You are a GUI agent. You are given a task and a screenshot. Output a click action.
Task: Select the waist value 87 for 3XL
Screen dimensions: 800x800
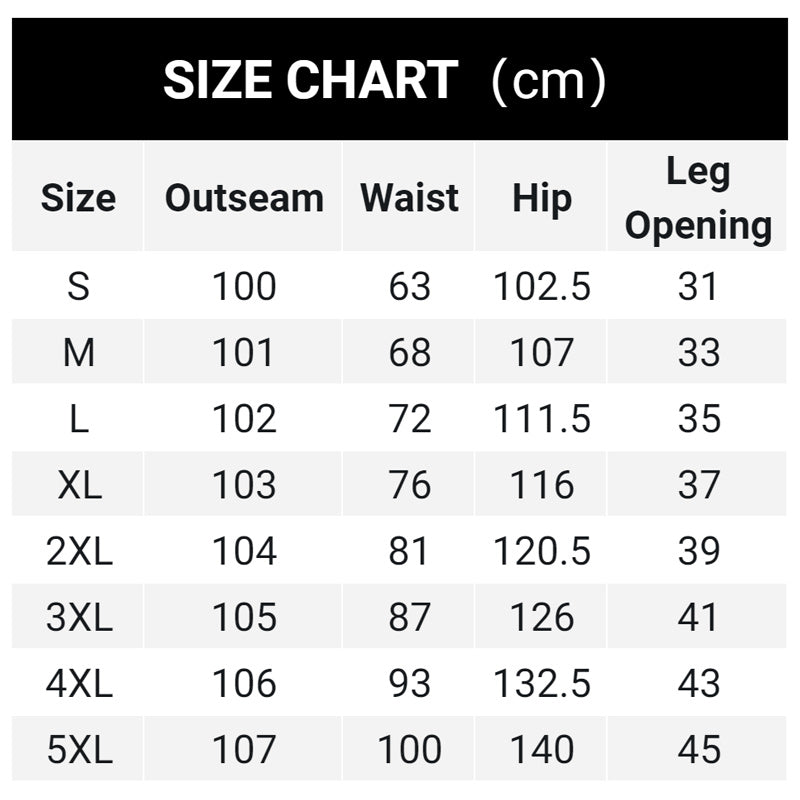click(x=410, y=617)
